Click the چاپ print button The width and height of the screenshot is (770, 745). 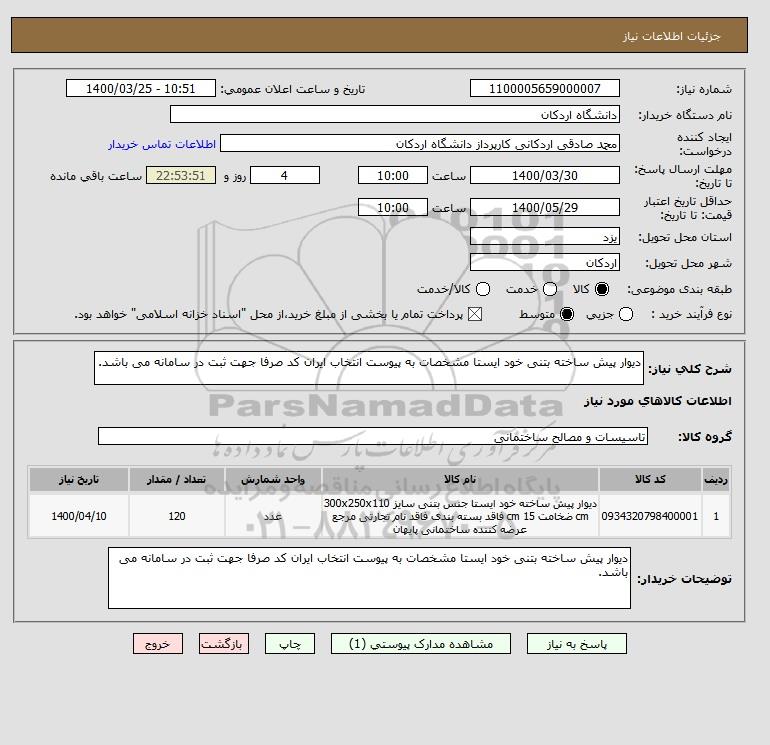(290, 644)
